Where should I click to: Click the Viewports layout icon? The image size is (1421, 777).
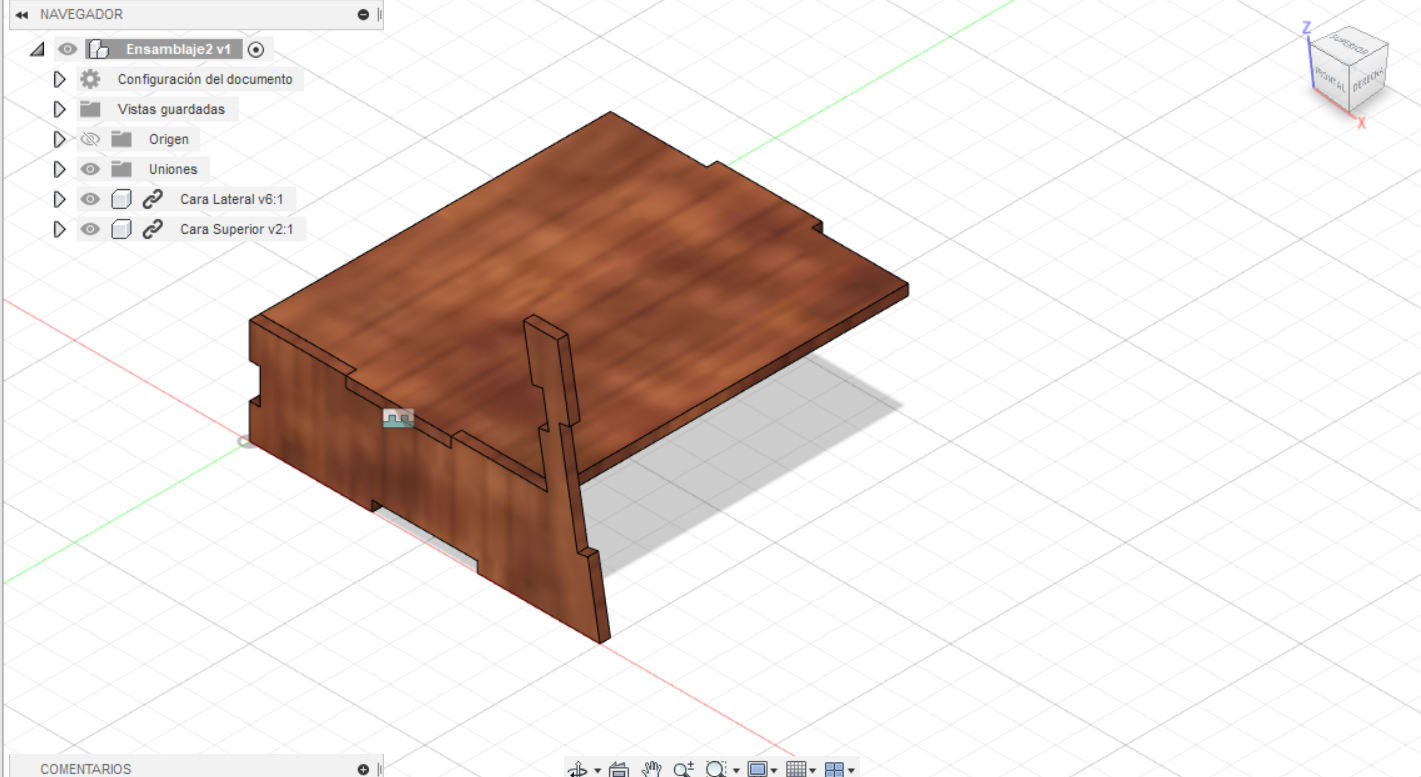coord(834,769)
